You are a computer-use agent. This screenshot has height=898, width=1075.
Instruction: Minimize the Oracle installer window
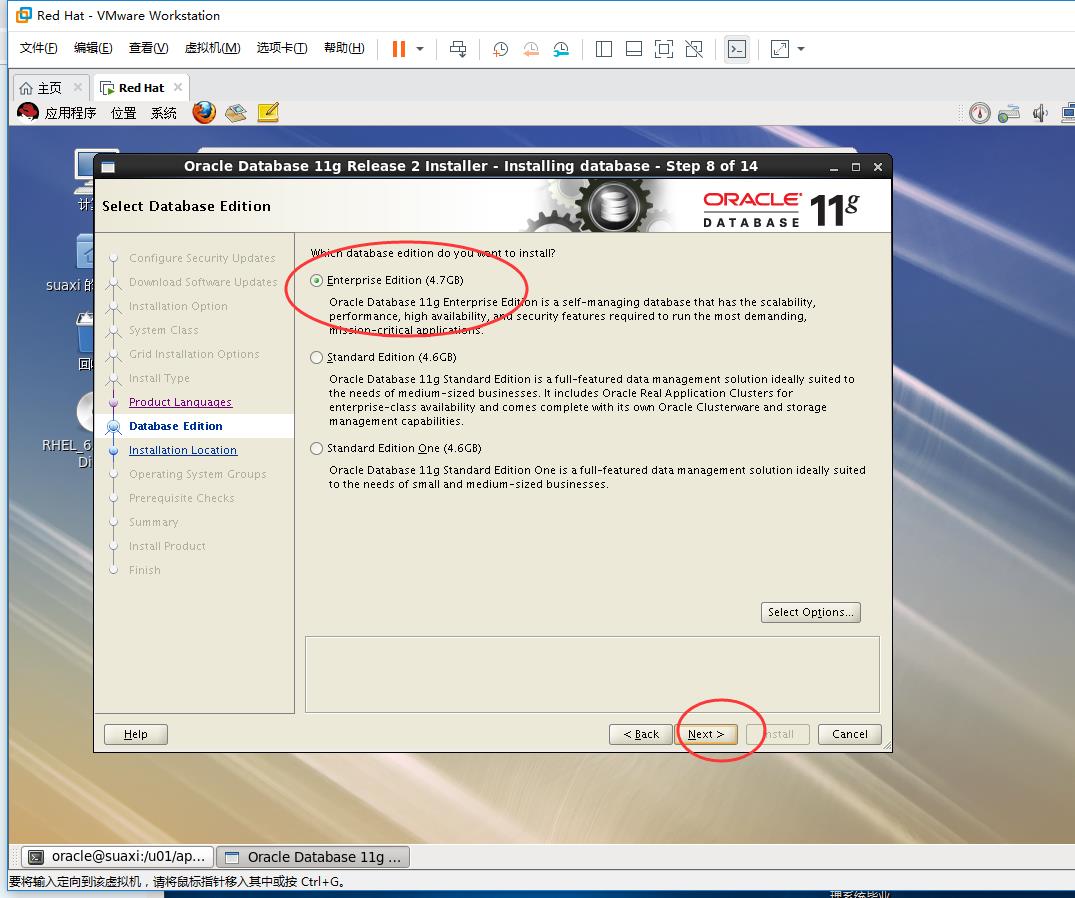coord(834,167)
